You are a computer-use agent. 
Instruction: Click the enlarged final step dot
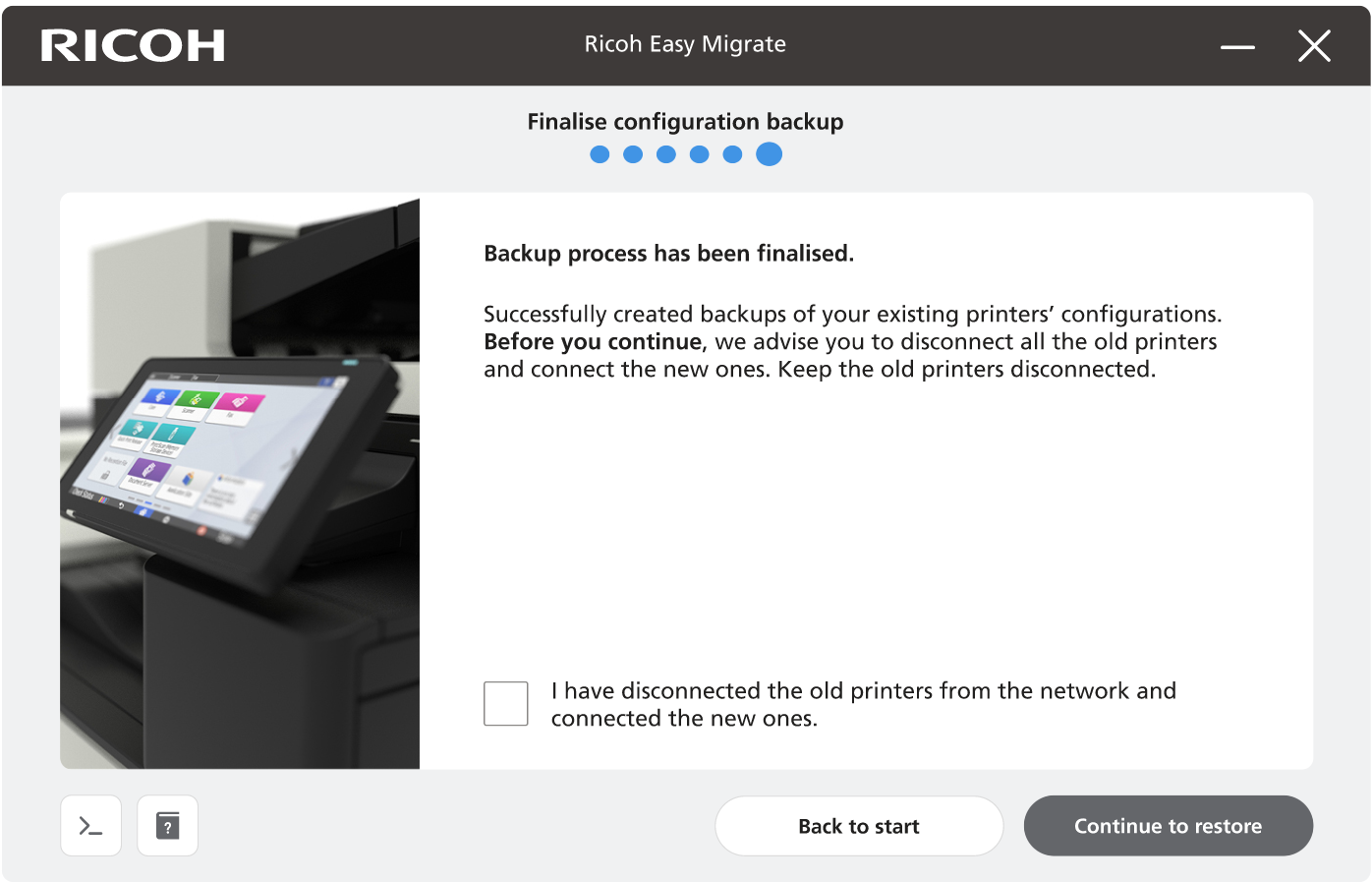[x=769, y=154]
